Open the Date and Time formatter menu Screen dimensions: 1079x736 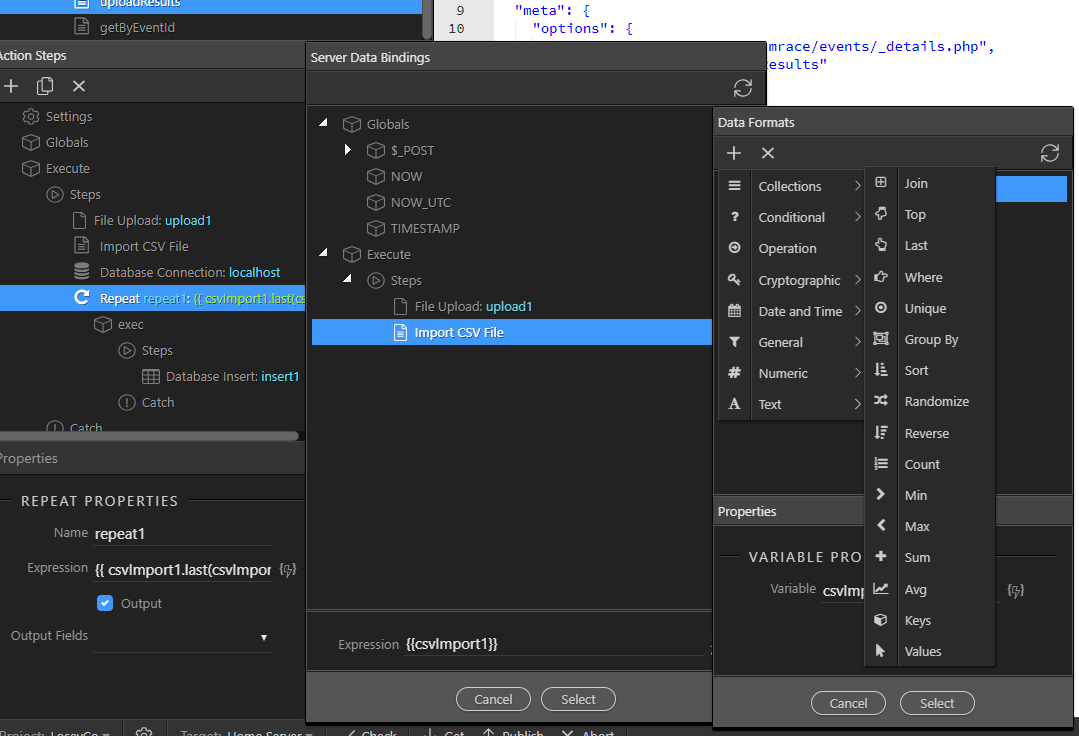coord(800,311)
